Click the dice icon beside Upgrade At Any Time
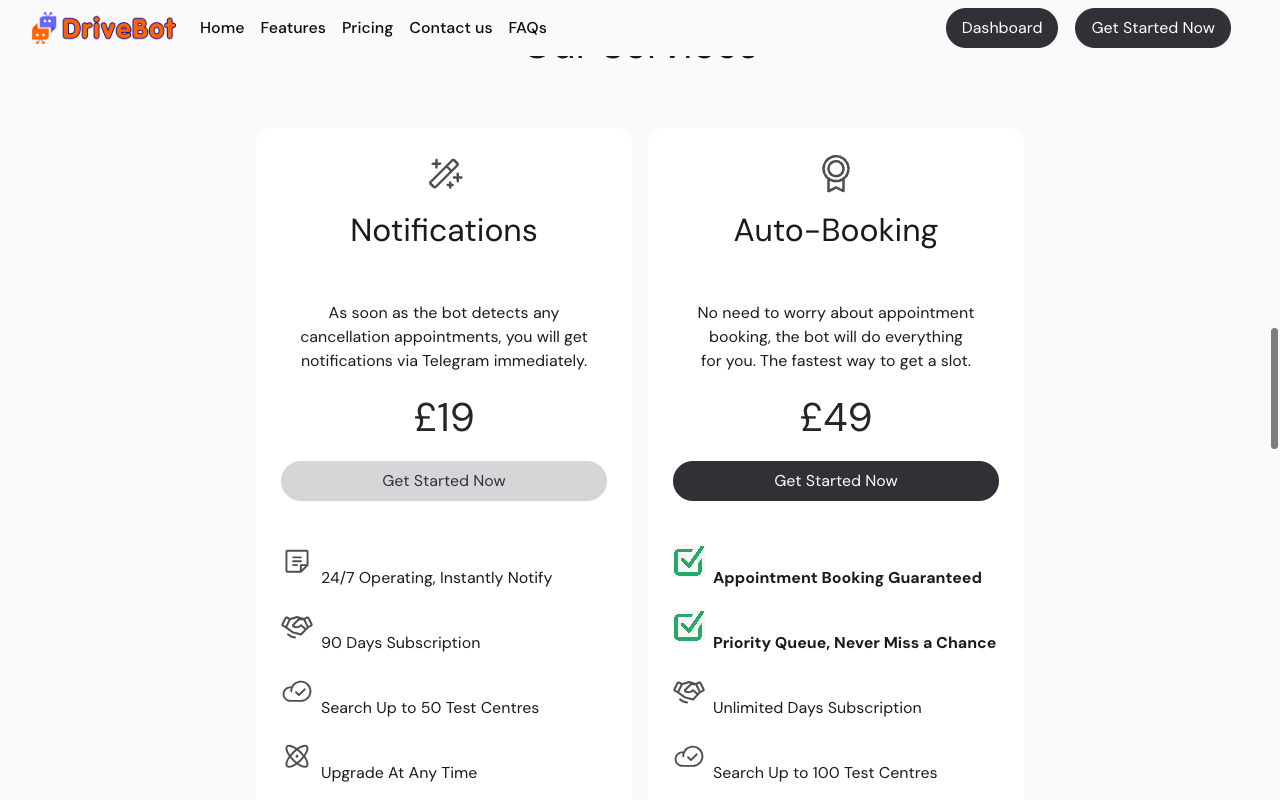 coord(296,756)
